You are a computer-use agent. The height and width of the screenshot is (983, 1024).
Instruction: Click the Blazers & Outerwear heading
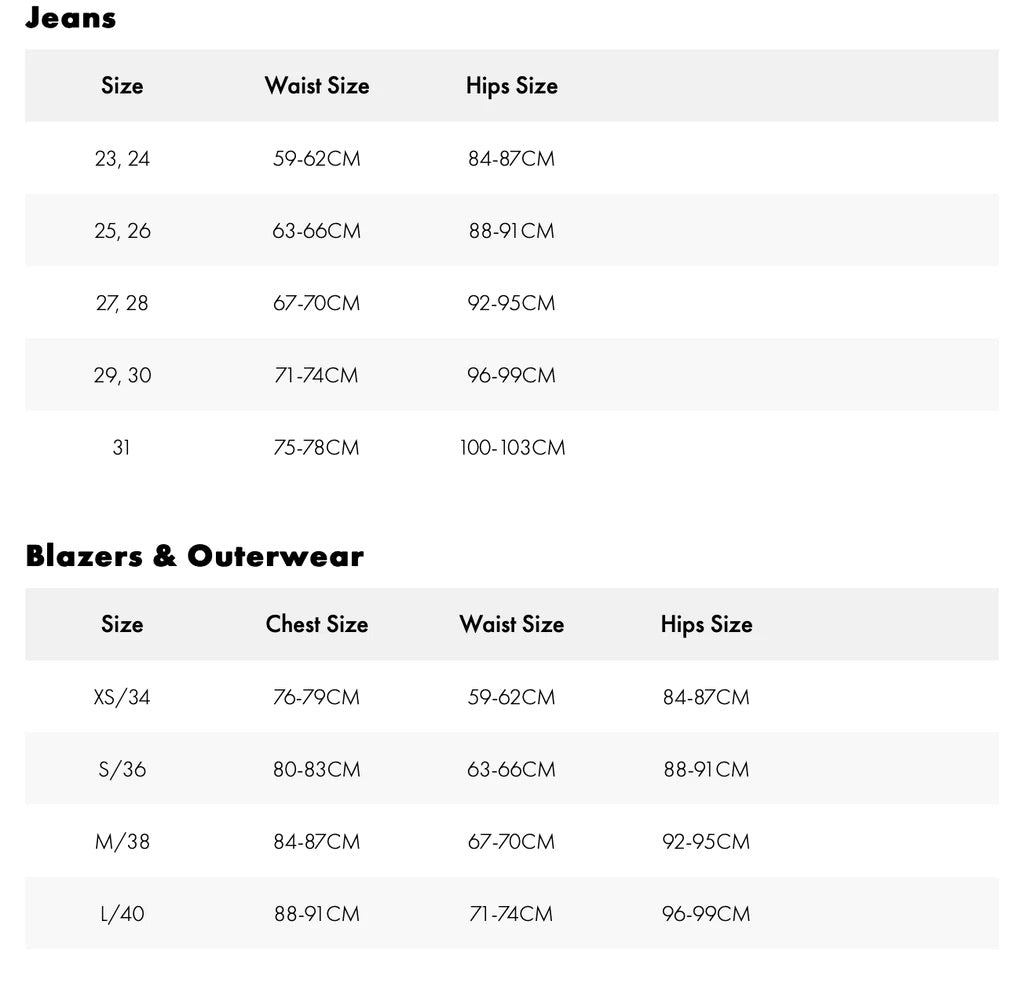[194, 556]
